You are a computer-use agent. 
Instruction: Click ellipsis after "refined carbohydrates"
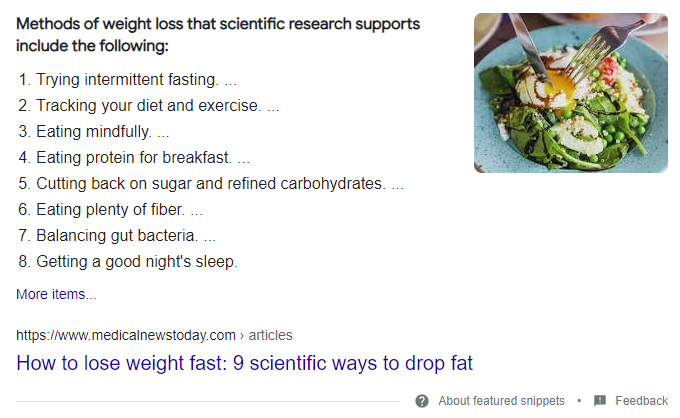point(398,183)
